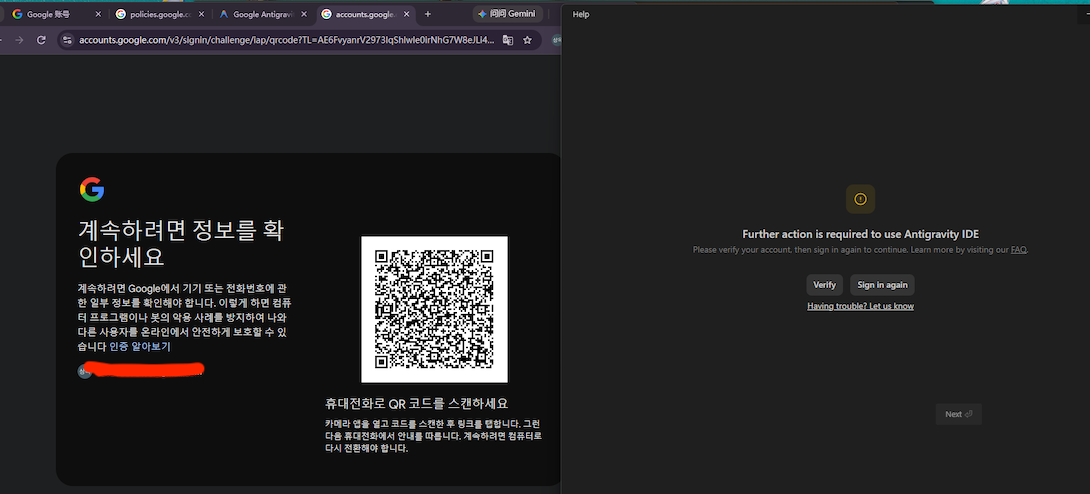Bookmark this page with the star icon

tap(528, 40)
